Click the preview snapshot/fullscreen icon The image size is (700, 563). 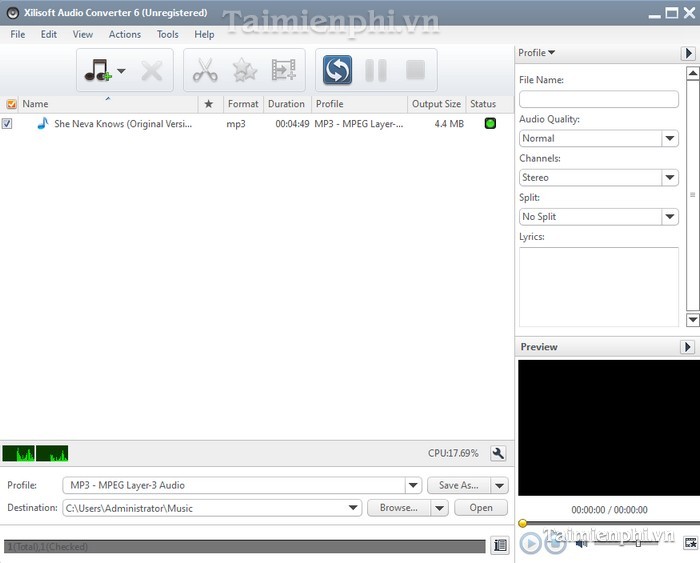click(x=690, y=543)
